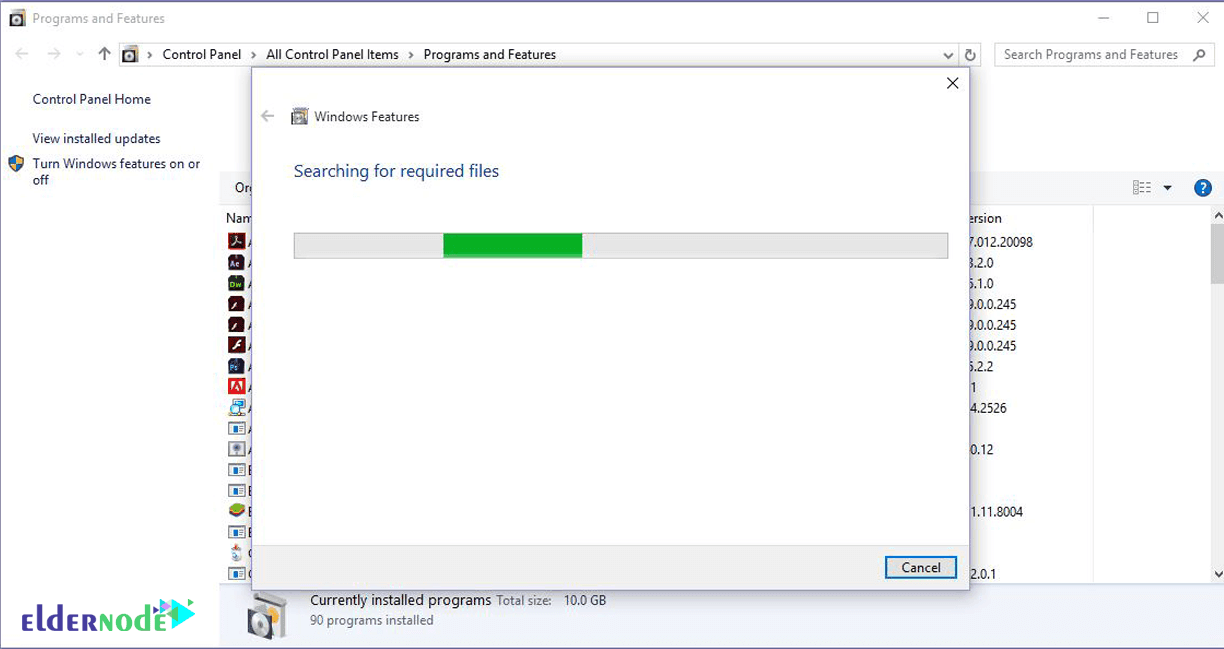Expand the view options dropdown arrow
Image resolution: width=1224 pixels, height=649 pixels.
[1167, 187]
